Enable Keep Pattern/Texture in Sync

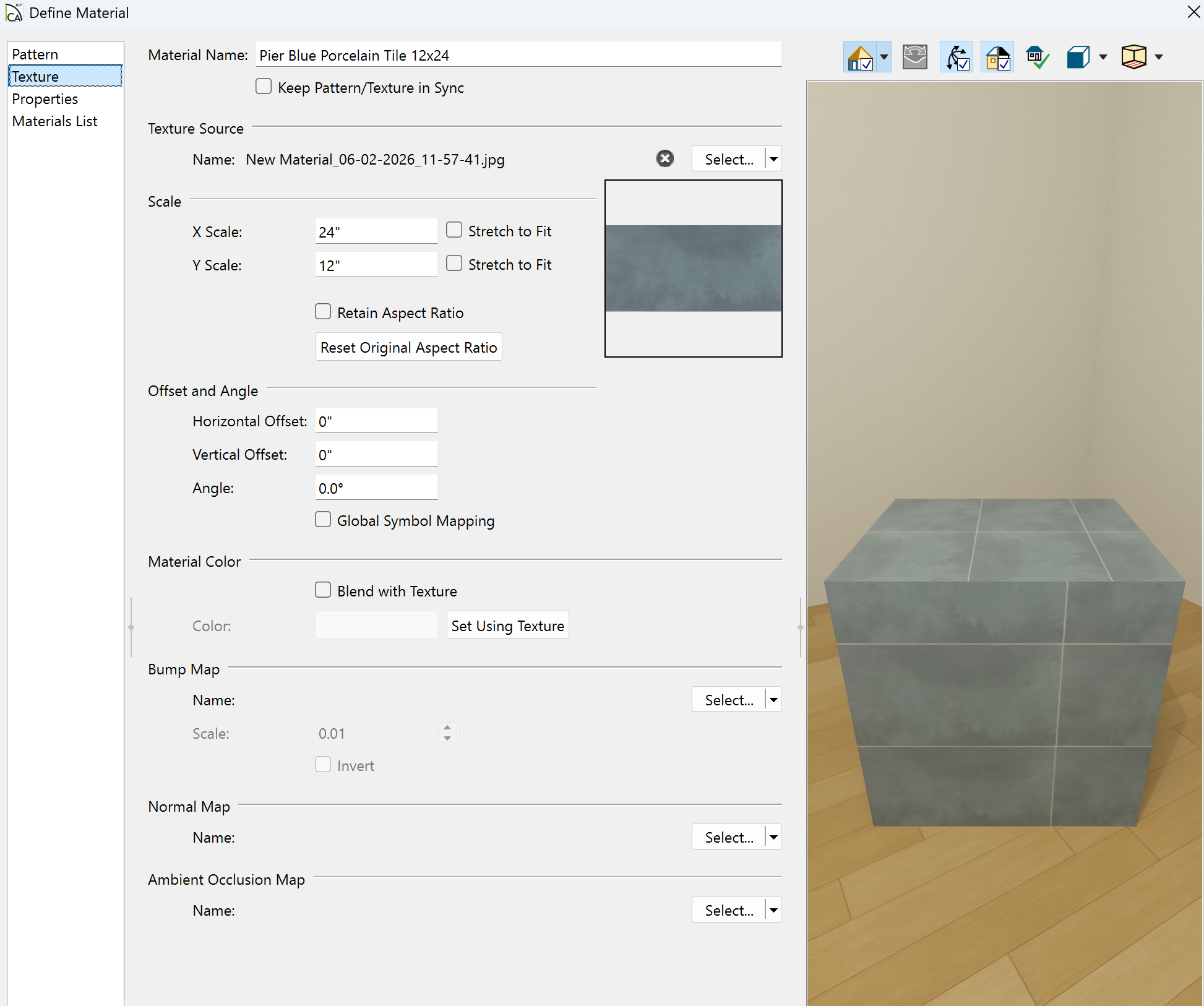click(x=264, y=87)
